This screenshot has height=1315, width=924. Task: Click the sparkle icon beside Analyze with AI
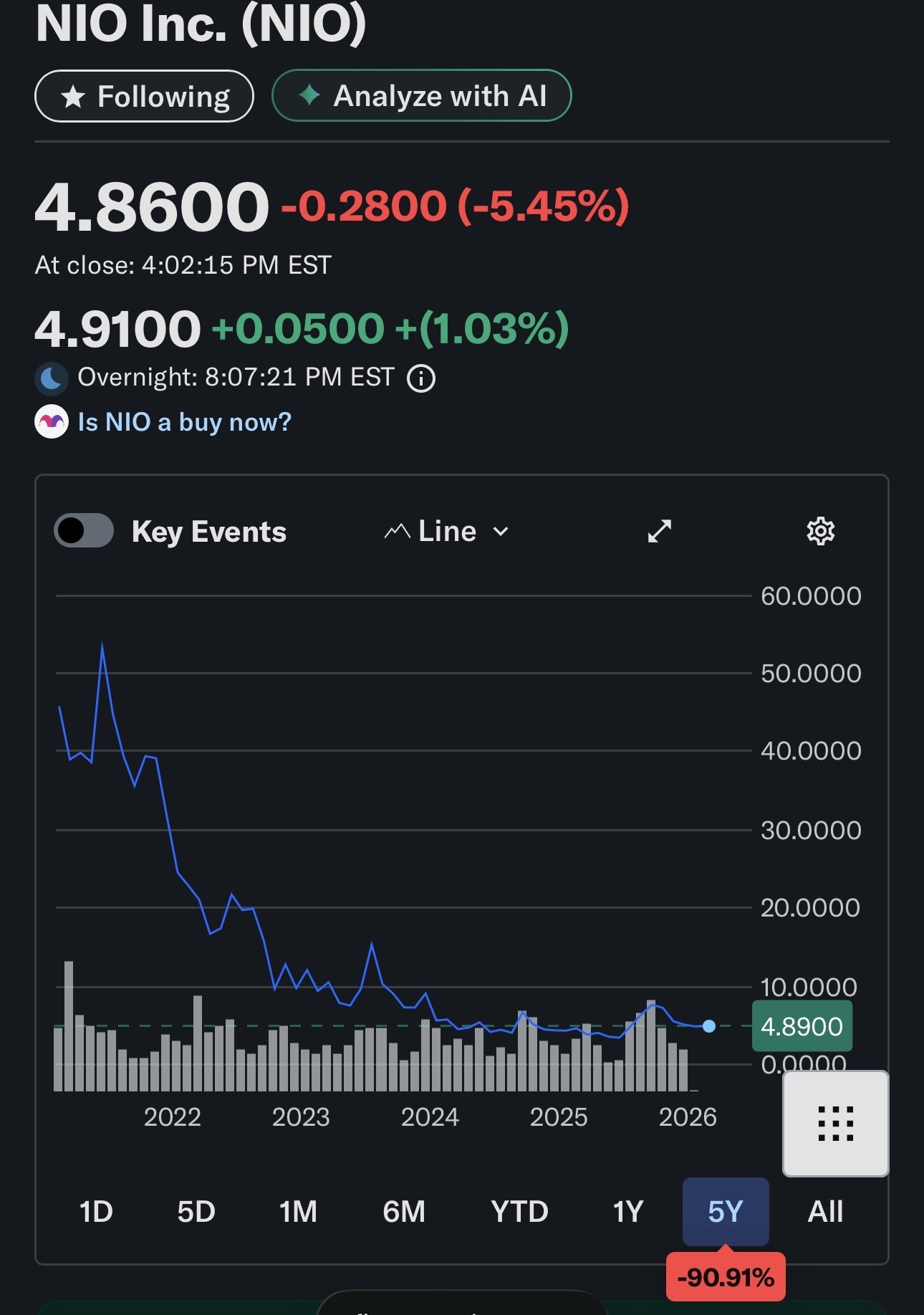309,95
